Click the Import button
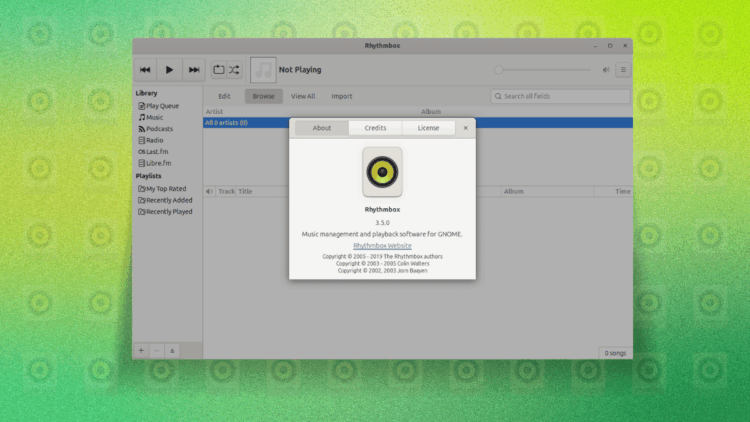This screenshot has height=422, width=750. [342, 96]
